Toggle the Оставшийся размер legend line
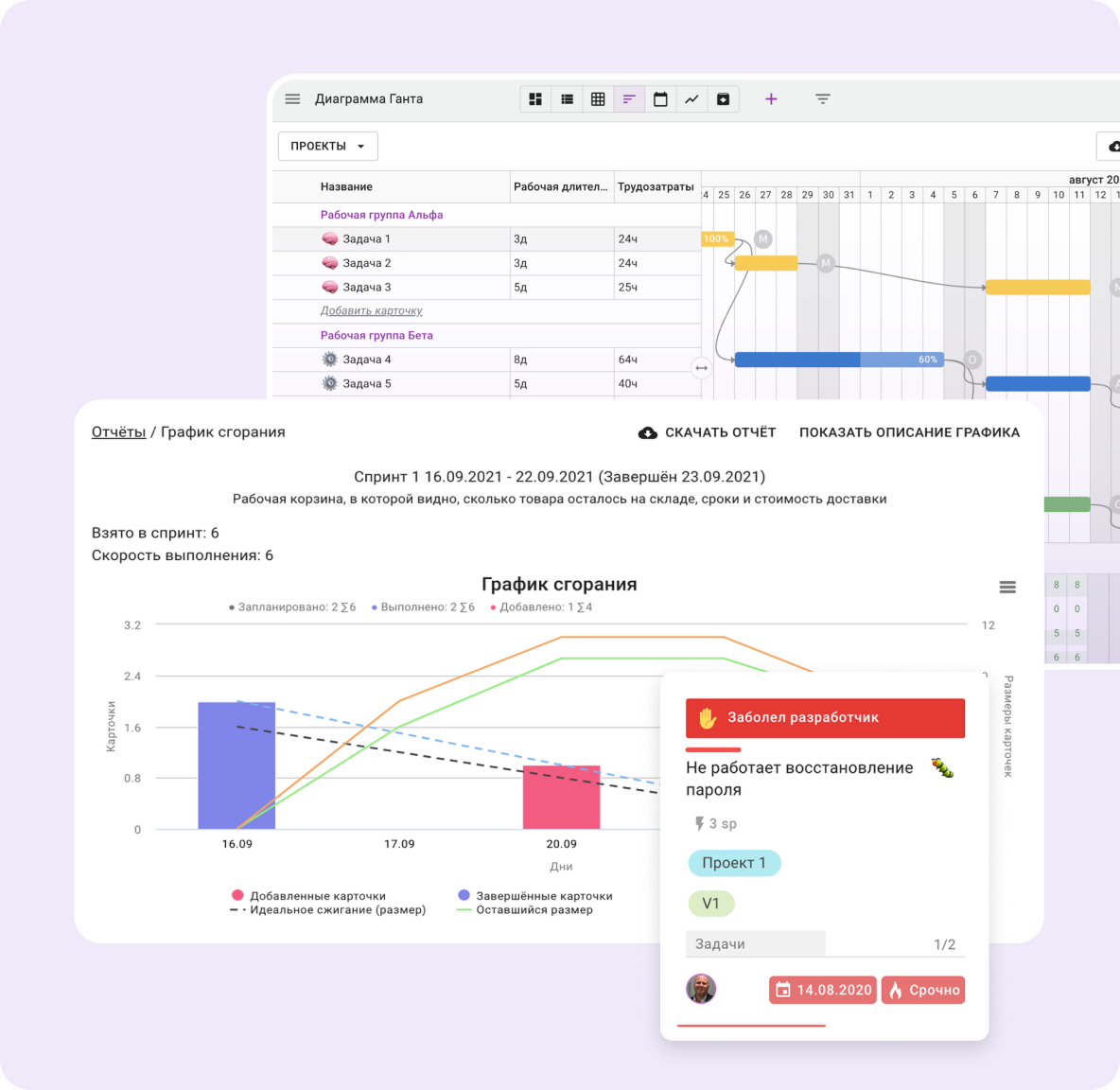This screenshot has height=1090, width=1120. click(525, 910)
